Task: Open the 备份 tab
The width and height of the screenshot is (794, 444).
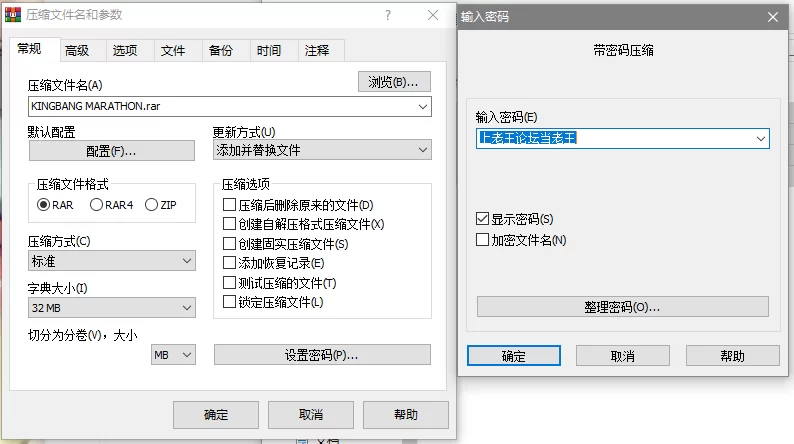Action: click(x=221, y=51)
